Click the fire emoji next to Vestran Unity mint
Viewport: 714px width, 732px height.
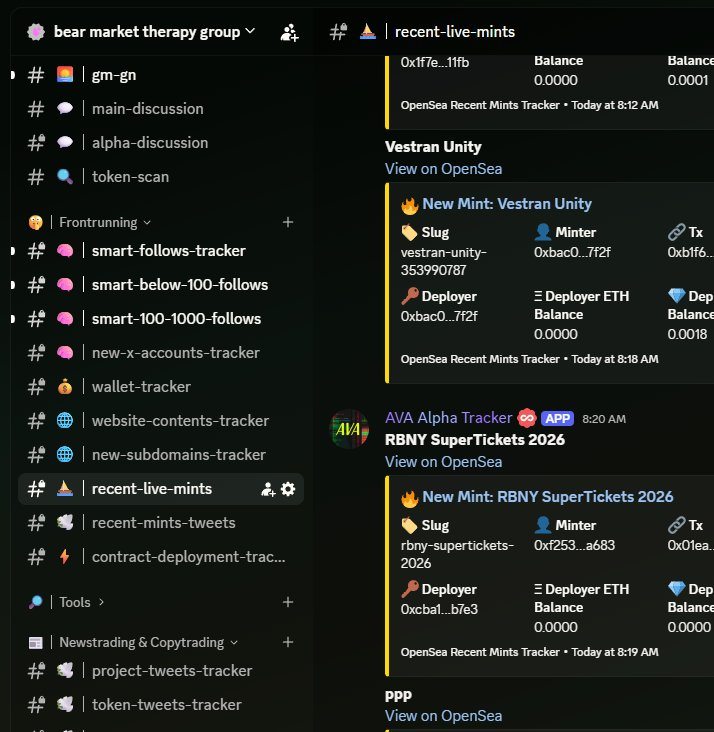coord(410,205)
